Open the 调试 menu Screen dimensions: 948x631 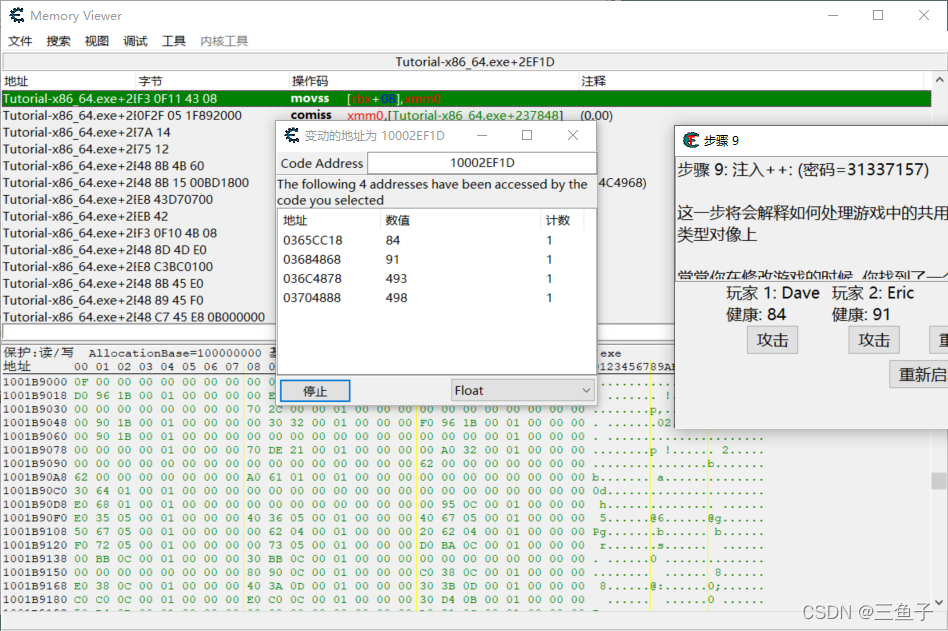[135, 40]
